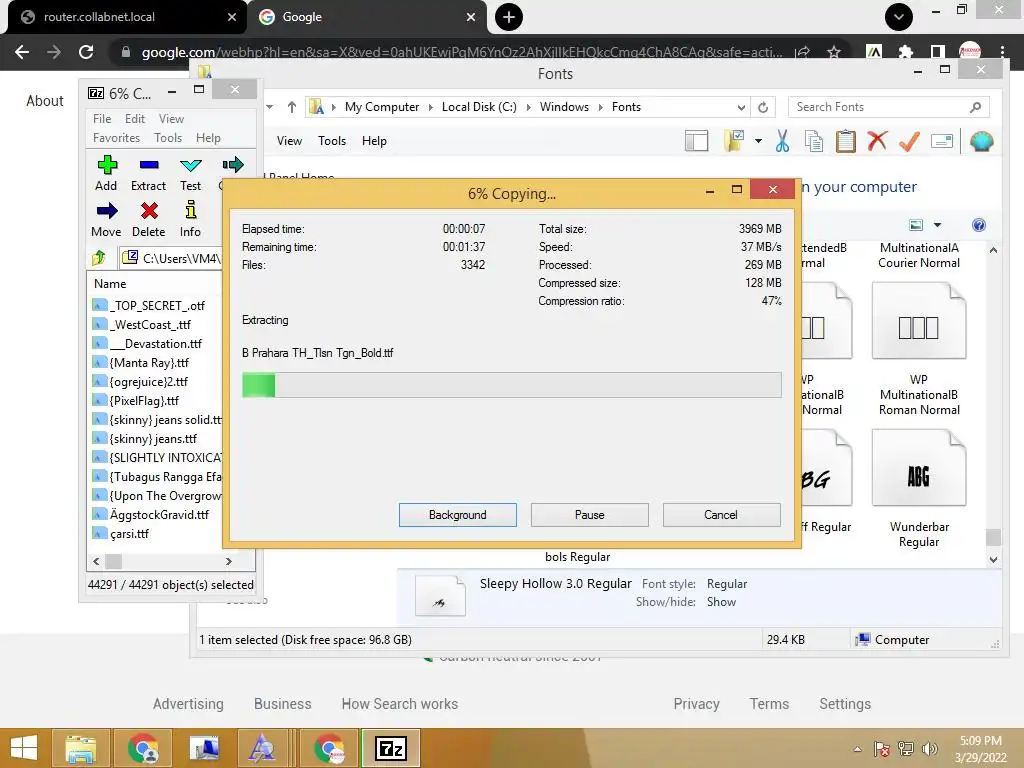This screenshot has width=1024, height=768.
Task: Expand the Windows breadcrumb arrow
Action: coord(600,107)
